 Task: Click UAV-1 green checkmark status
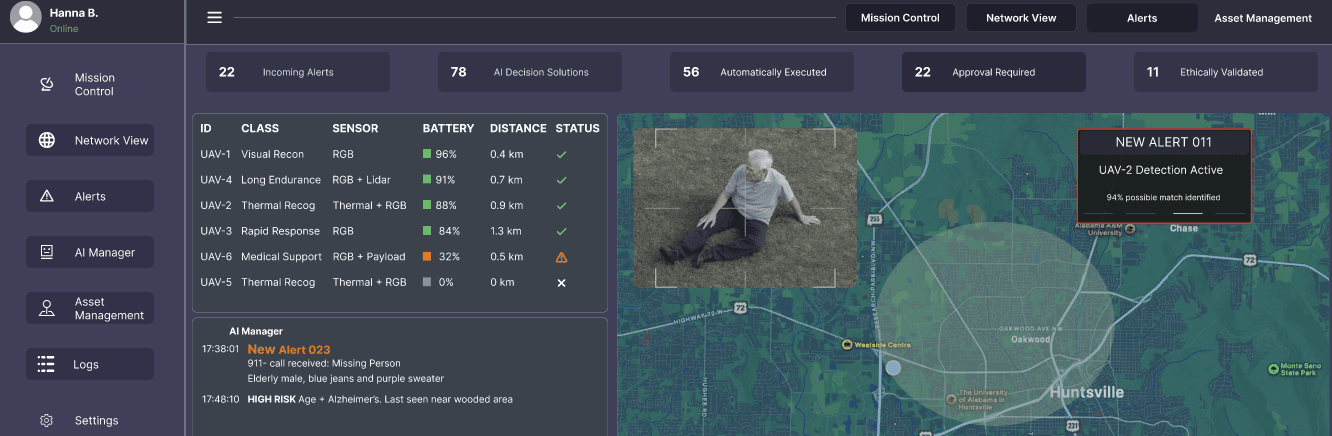click(x=561, y=155)
